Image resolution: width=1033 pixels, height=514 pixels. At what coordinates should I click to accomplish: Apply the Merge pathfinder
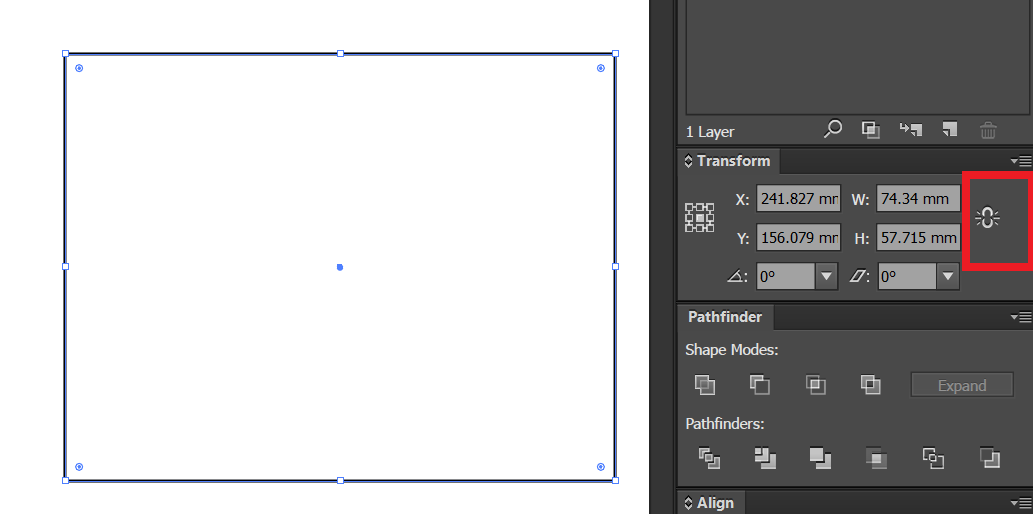coord(821,458)
